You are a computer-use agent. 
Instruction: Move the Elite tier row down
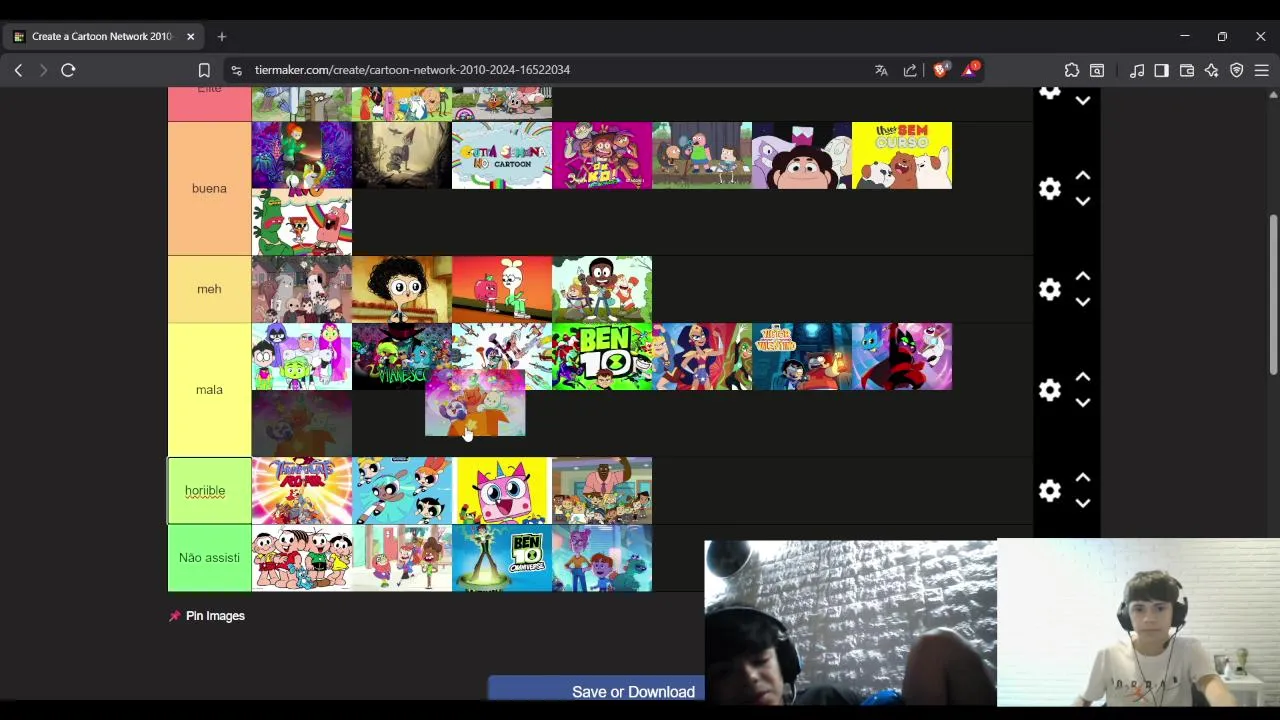click(x=1082, y=100)
